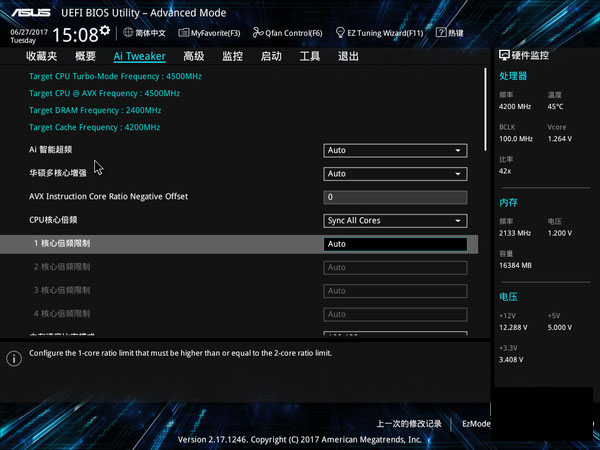Image resolution: width=600 pixels, height=450 pixels.
Task: Switch to the 高级 tab
Action: tap(194, 56)
